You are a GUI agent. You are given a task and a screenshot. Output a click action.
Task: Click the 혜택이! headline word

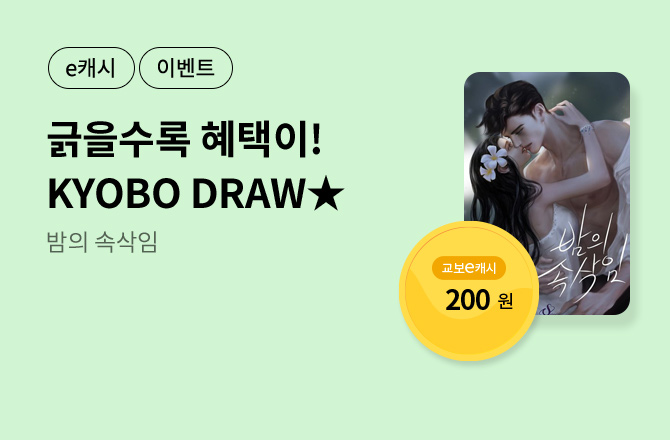(x=261, y=139)
